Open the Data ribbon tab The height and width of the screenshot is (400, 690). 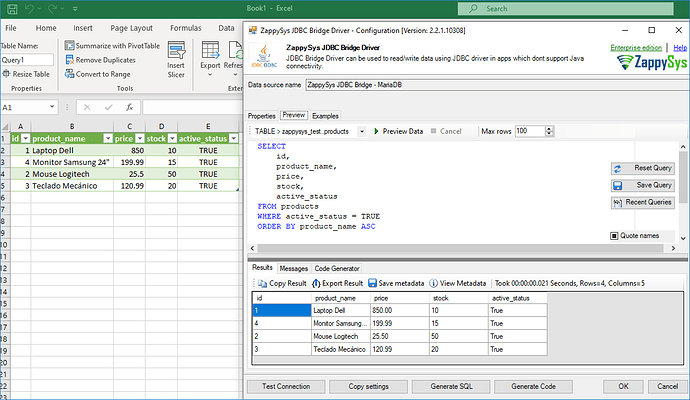click(226, 28)
